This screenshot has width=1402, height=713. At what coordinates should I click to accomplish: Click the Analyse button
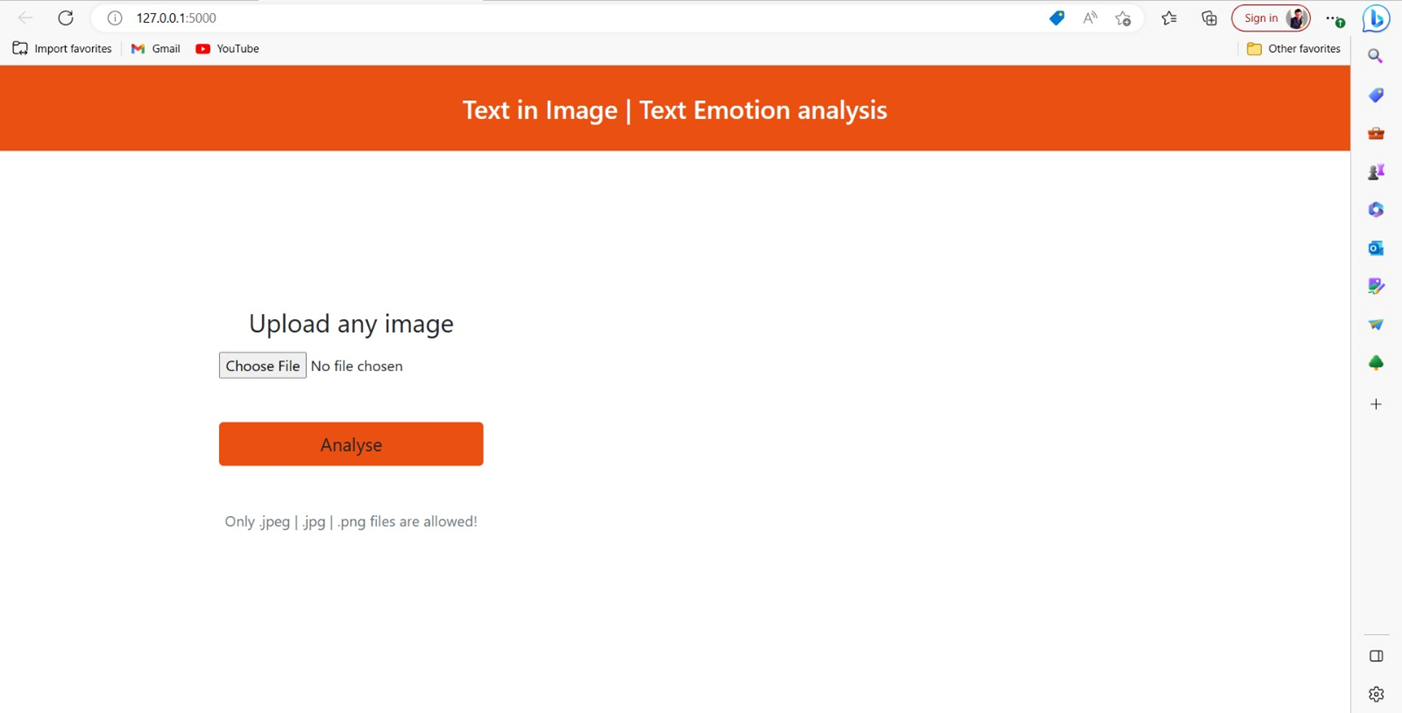[351, 444]
